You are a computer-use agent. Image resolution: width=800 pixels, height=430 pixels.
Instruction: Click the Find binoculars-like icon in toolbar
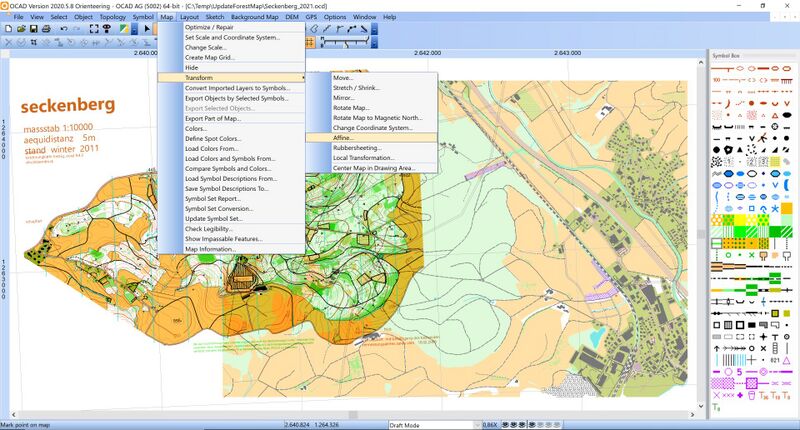click(107, 29)
